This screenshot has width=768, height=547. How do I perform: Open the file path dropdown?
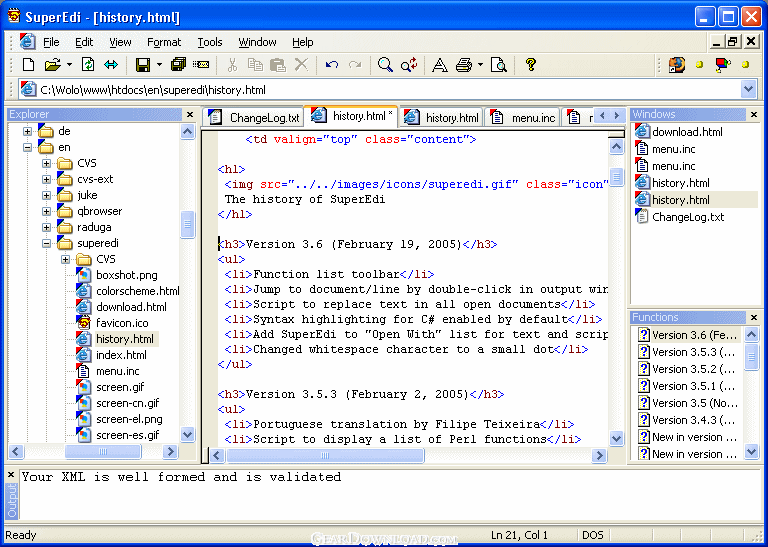coord(749,89)
